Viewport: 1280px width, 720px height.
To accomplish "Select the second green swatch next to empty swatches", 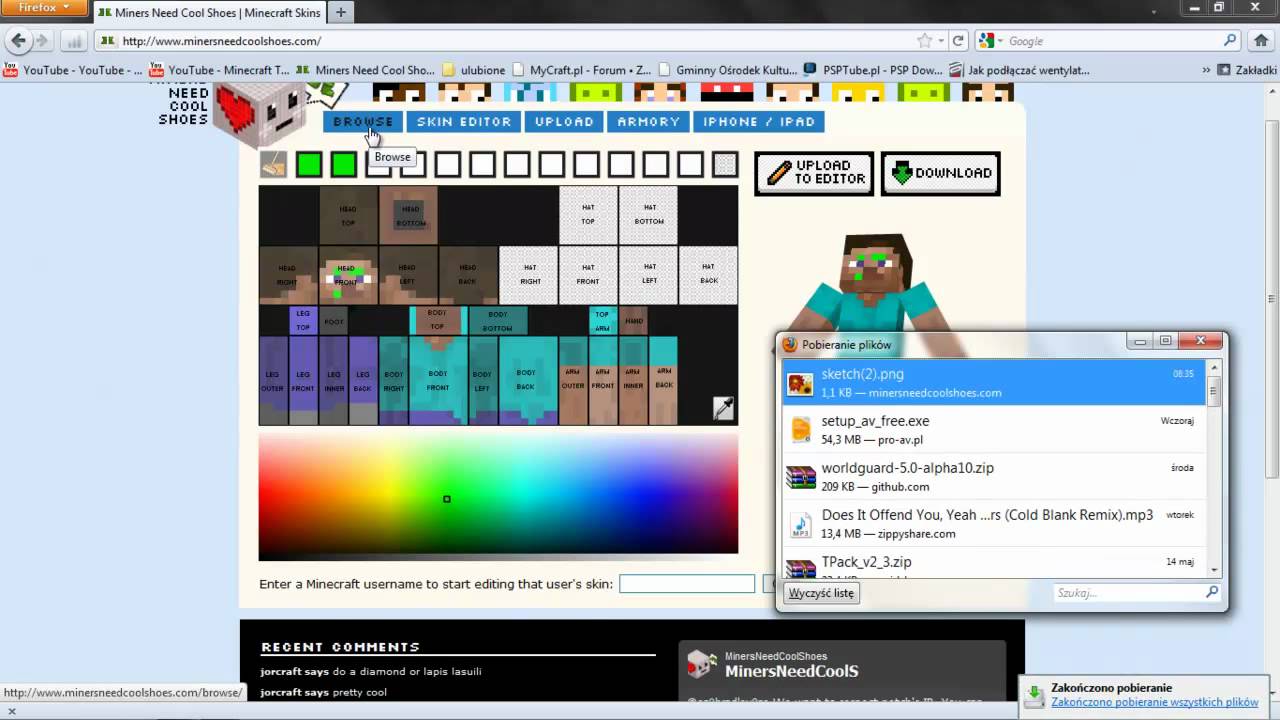I will coord(344,164).
